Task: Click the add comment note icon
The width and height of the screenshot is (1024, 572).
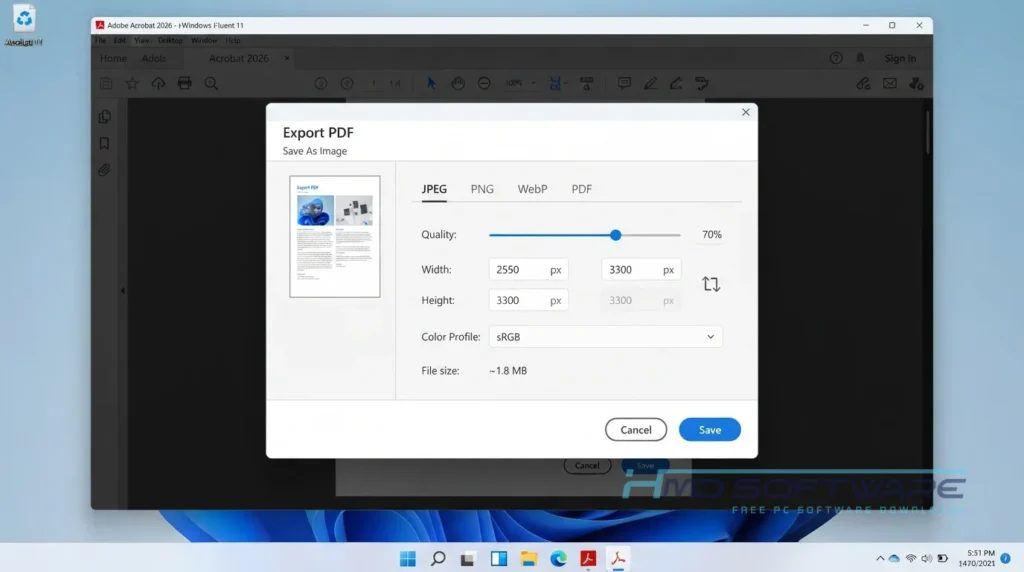Action: [624, 83]
